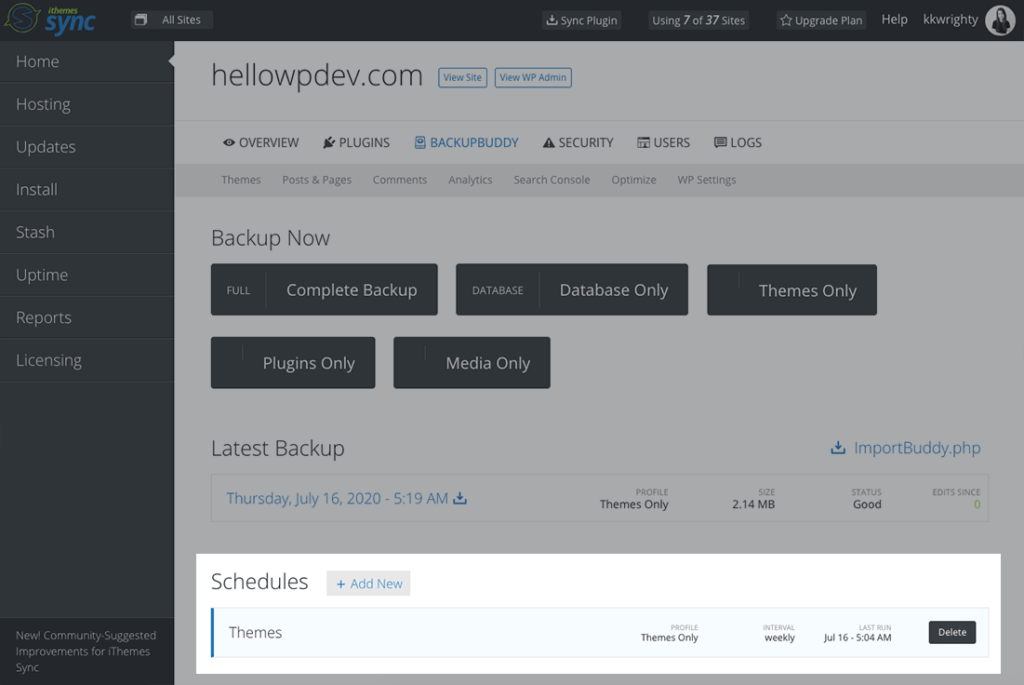
Task: Click the 2.14 MB size value
Action: click(754, 504)
